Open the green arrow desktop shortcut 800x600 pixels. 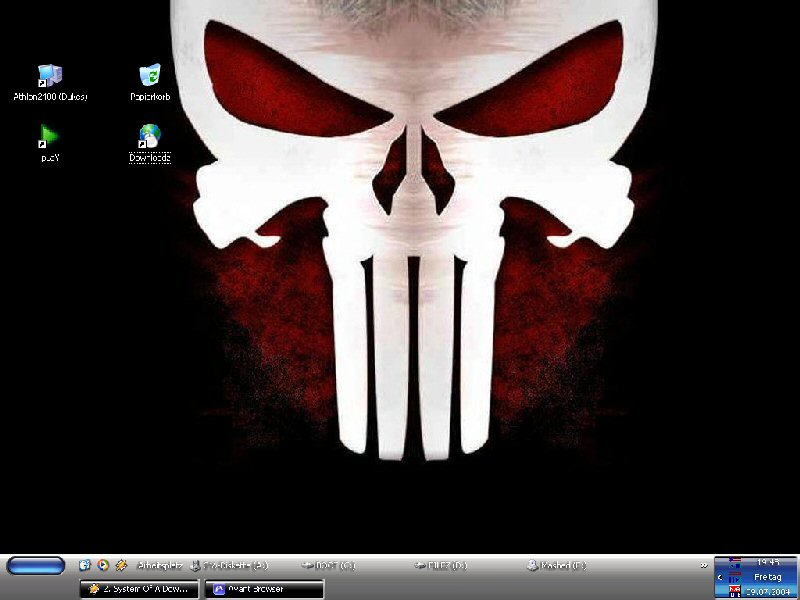point(49,143)
